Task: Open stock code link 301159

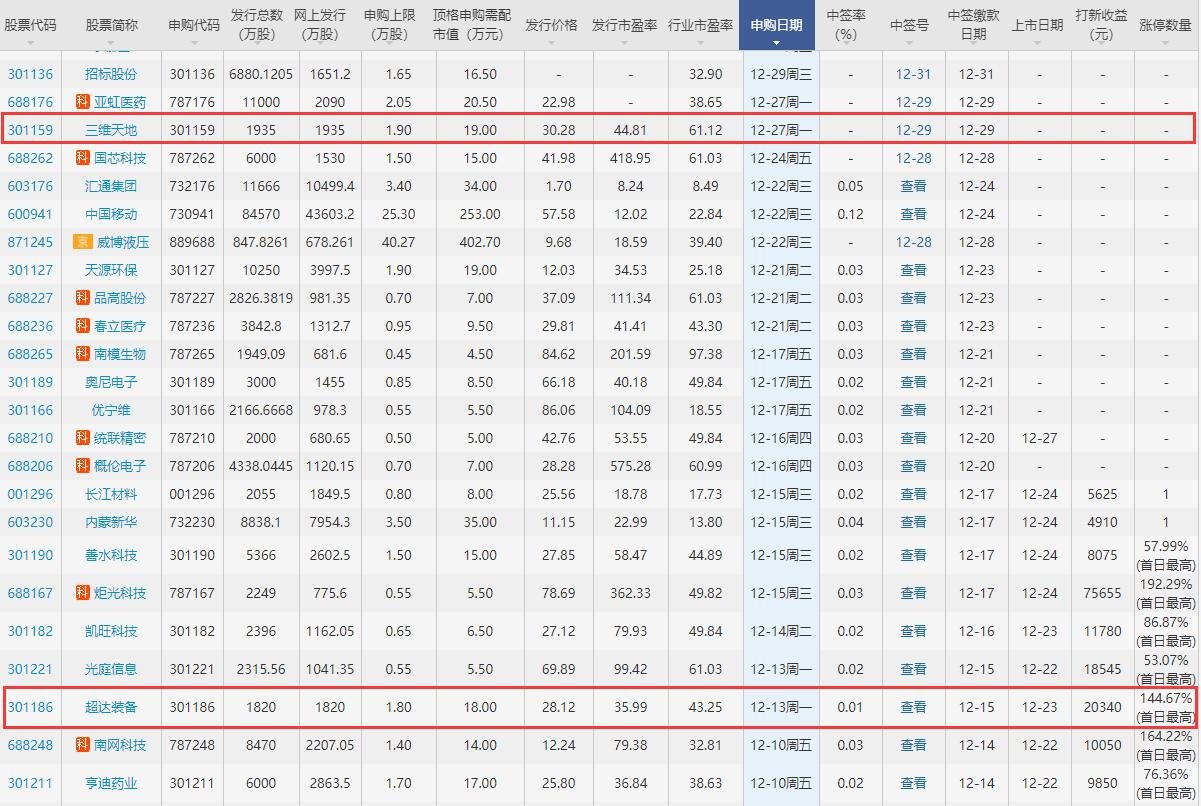Action: click(x=31, y=130)
